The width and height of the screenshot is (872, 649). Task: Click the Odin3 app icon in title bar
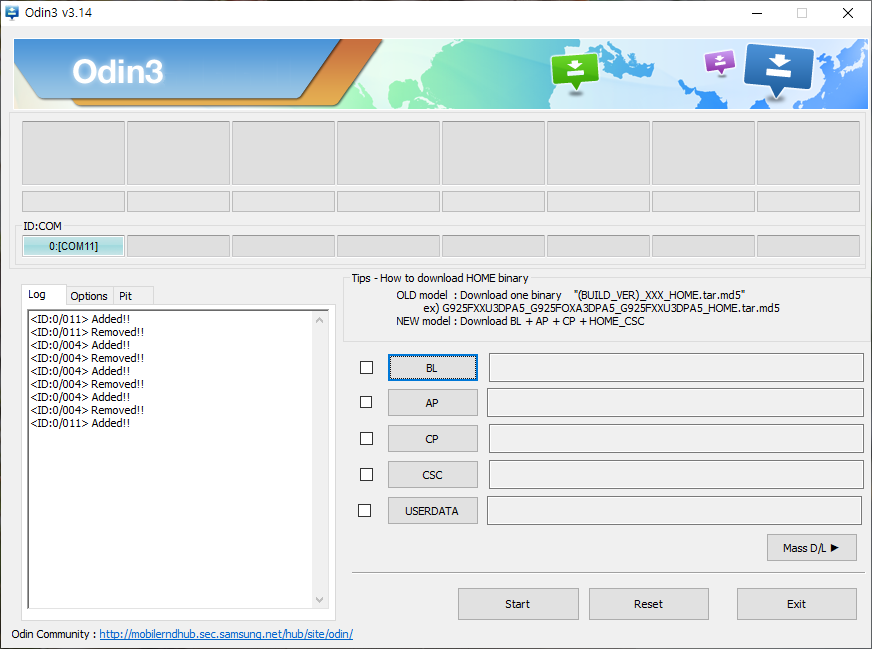click(x=12, y=12)
